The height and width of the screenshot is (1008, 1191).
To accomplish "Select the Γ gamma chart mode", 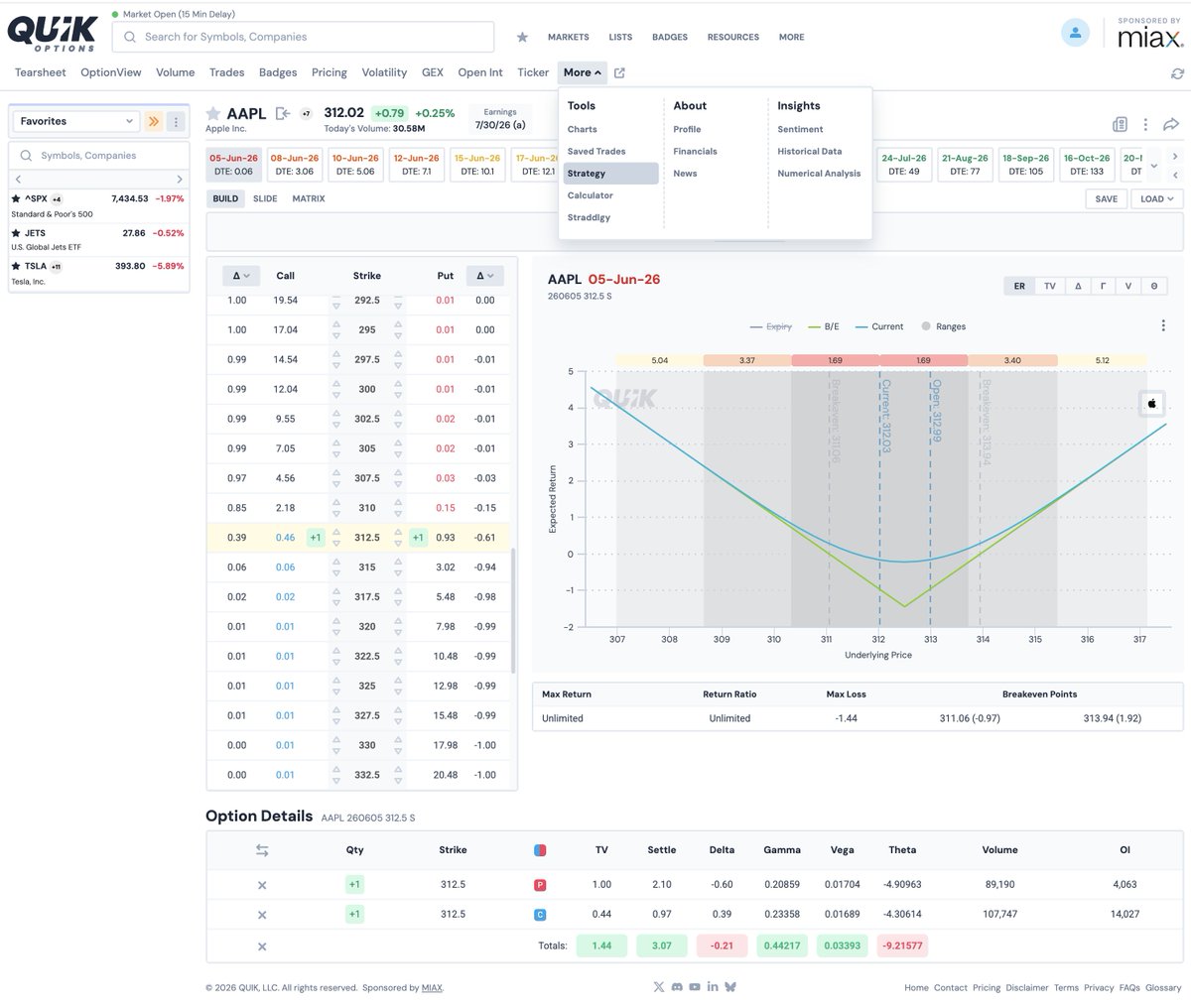I will coord(1103,286).
